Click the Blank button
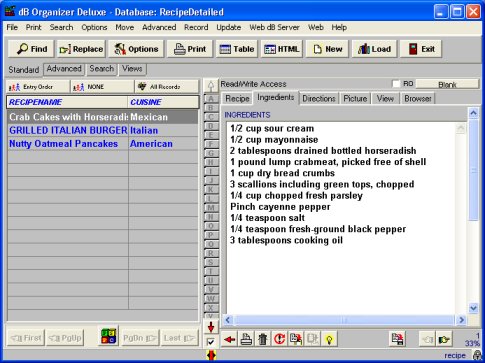The height and width of the screenshot is (363, 485). click(x=447, y=84)
